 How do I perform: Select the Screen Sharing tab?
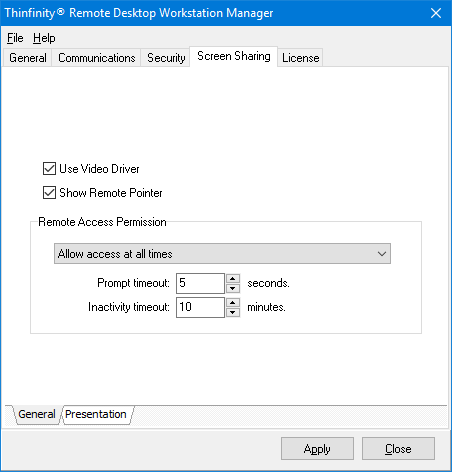coord(234,56)
